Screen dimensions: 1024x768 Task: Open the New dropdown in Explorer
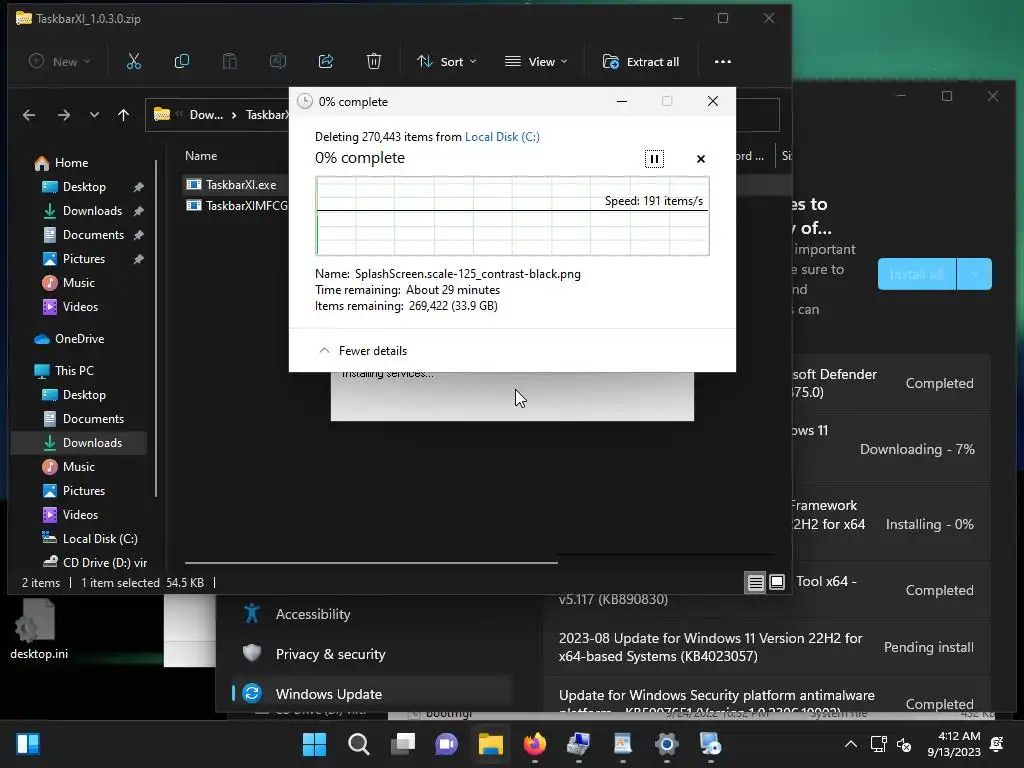pyautogui.click(x=60, y=61)
